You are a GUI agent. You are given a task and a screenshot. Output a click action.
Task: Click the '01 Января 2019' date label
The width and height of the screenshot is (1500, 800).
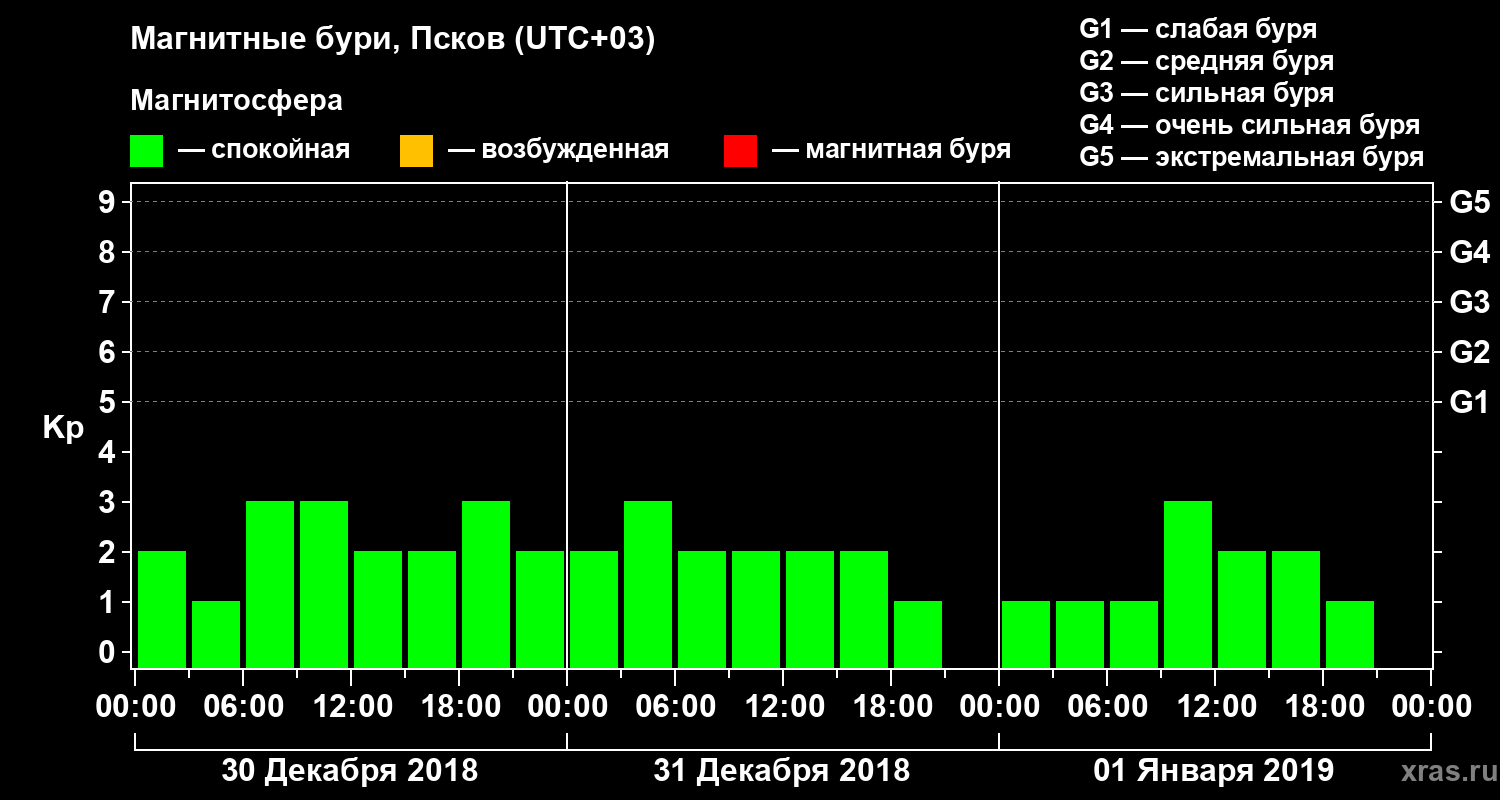pos(1214,771)
